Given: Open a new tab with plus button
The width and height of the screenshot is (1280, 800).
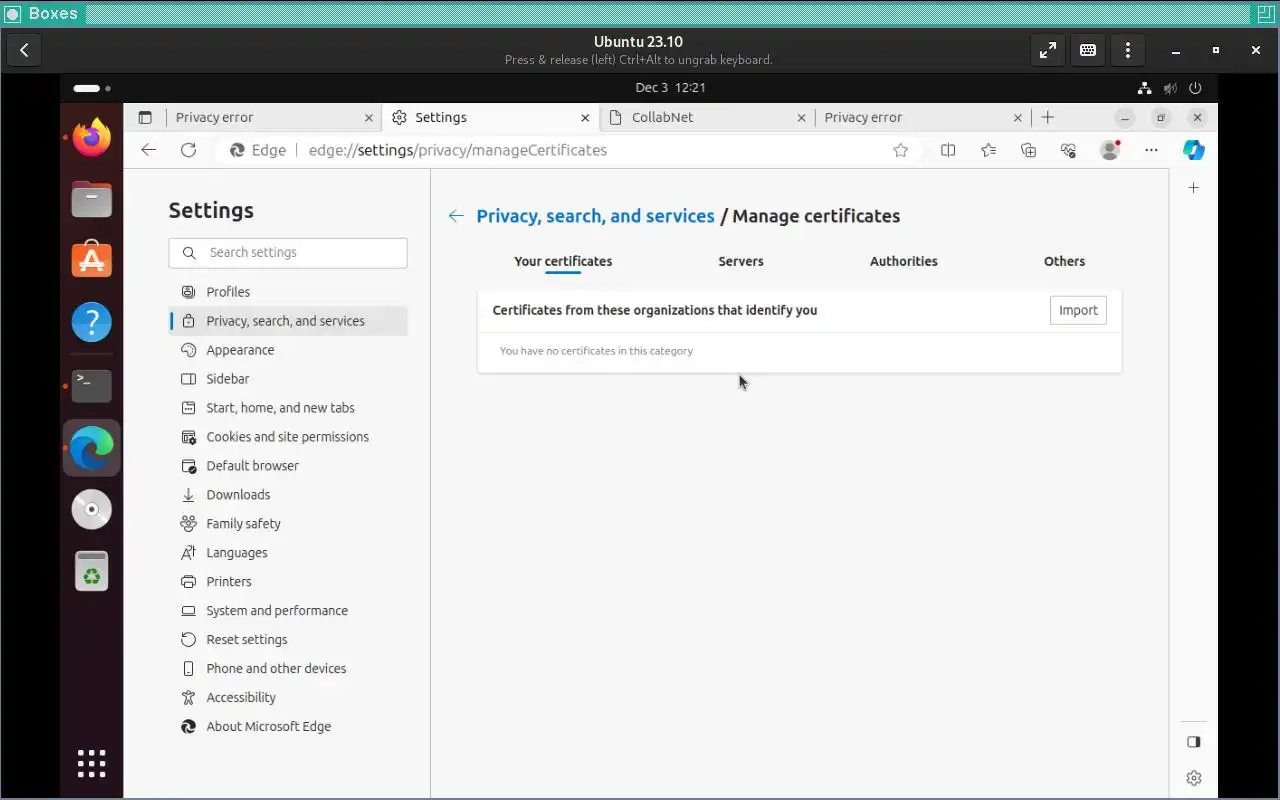Looking at the screenshot, I should (x=1047, y=117).
